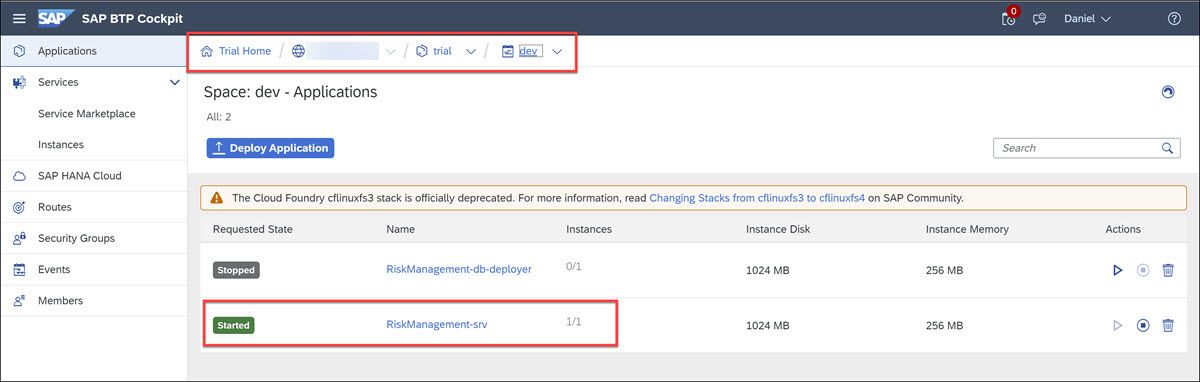Image resolution: width=1200 pixels, height=382 pixels.
Task: Open the Daniel user menu
Action: 1087,19
